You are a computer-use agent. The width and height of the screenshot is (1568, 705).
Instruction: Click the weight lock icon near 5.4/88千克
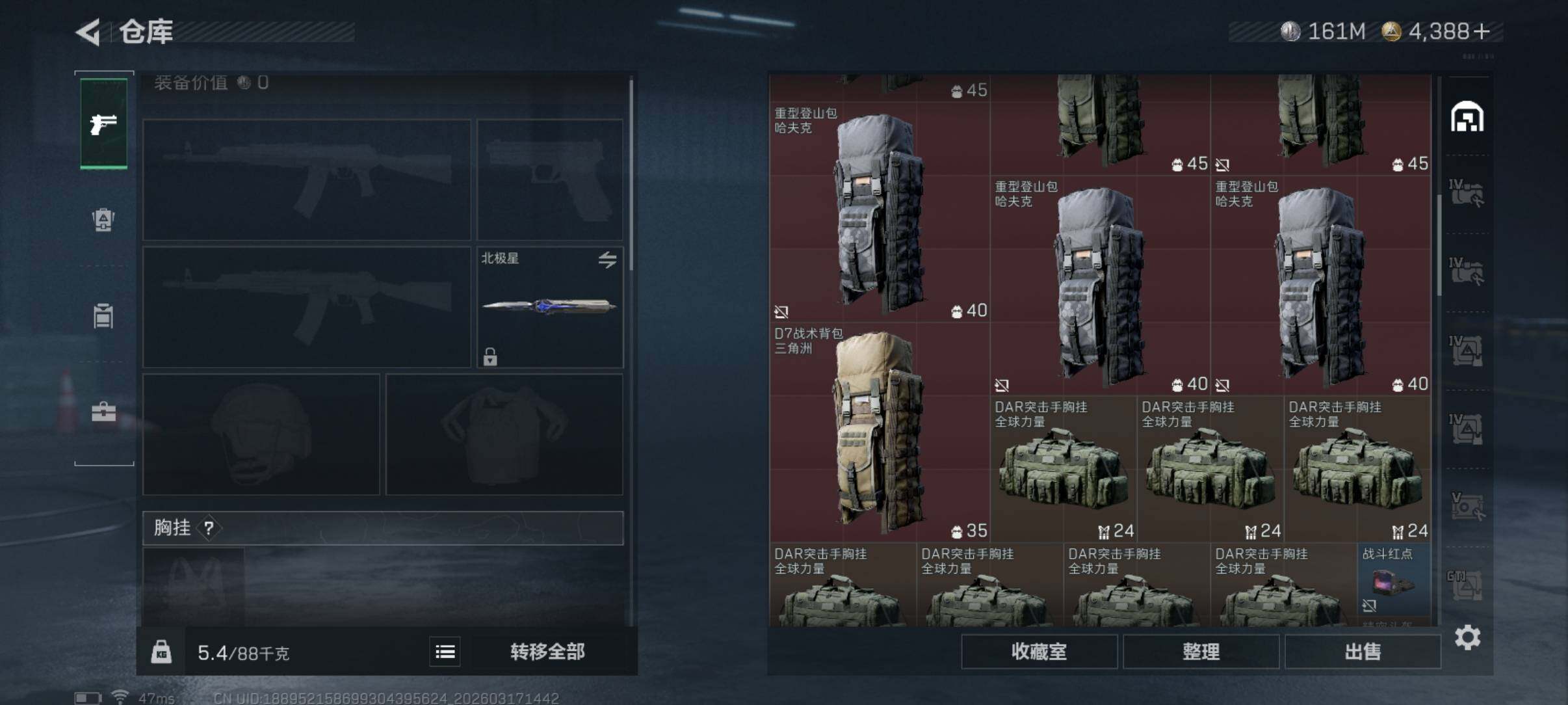(x=161, y=652)
